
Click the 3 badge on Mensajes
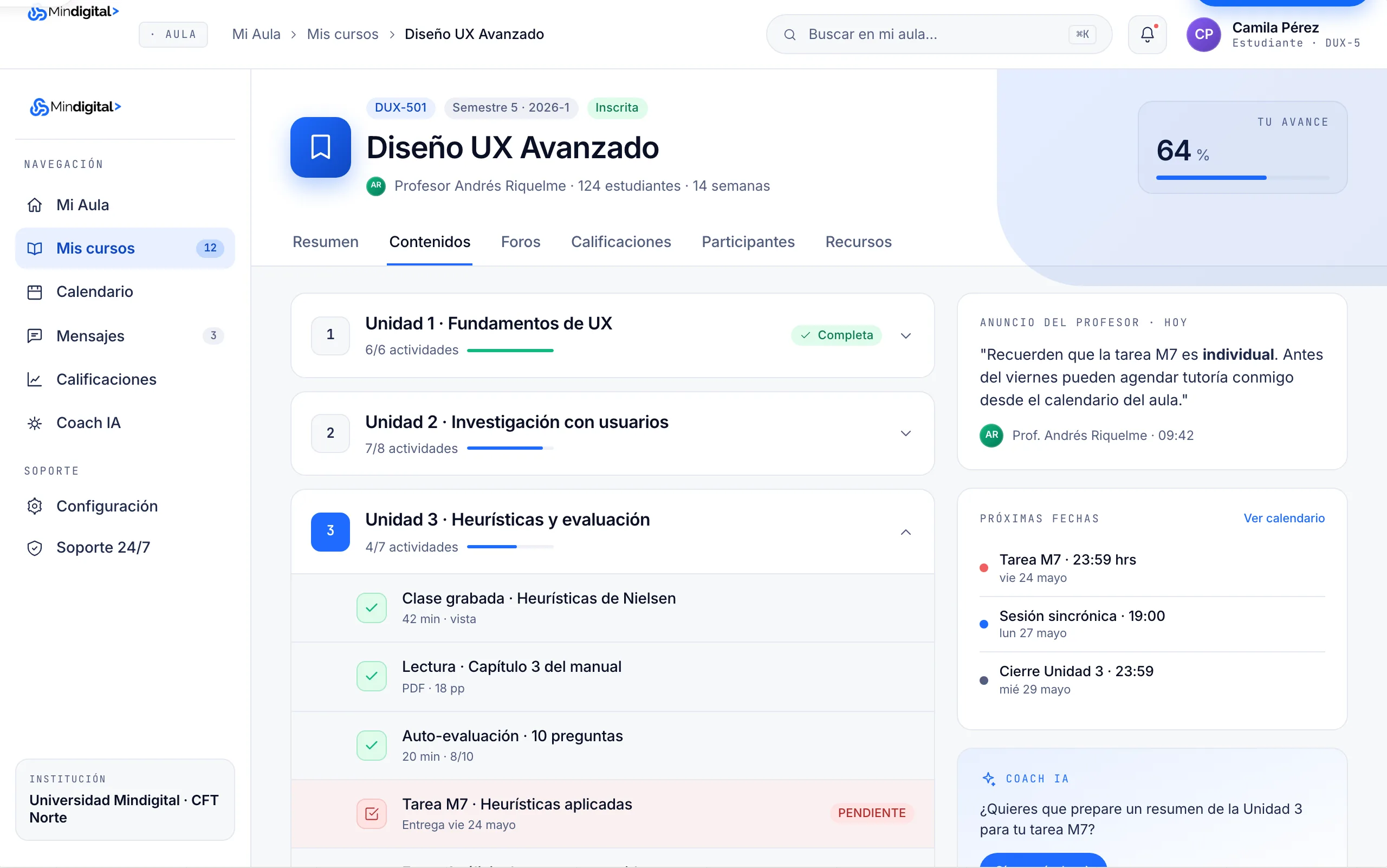pos(213,336)
